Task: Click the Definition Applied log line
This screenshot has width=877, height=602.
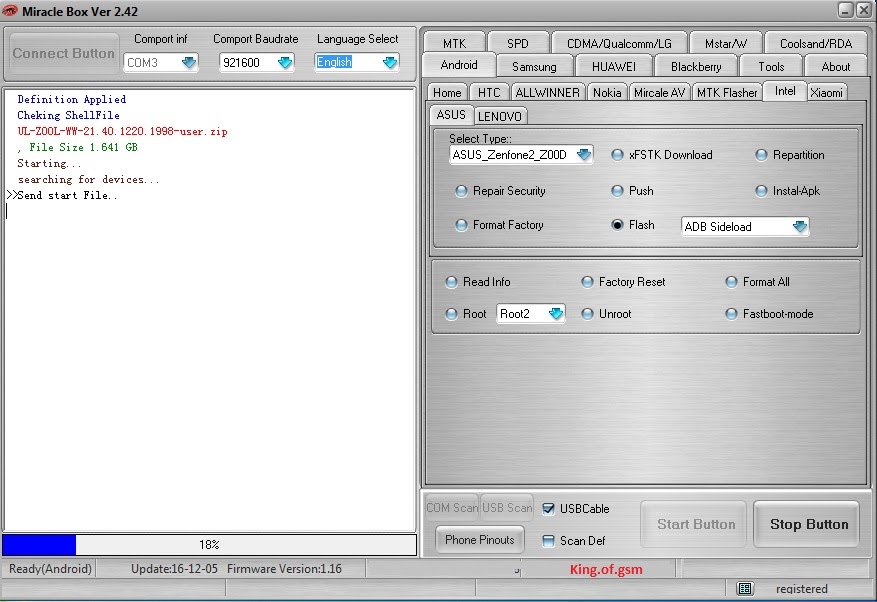Action: [72, 99]
